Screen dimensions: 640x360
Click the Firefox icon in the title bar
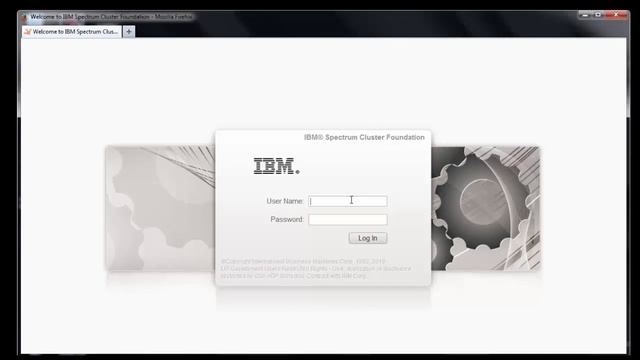coord(24,17)
